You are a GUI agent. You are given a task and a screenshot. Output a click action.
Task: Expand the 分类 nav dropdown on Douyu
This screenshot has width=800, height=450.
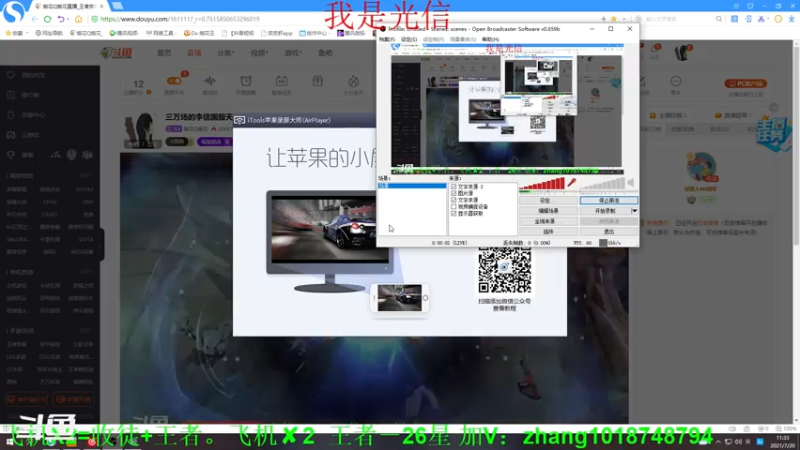[x=226, y=53]
